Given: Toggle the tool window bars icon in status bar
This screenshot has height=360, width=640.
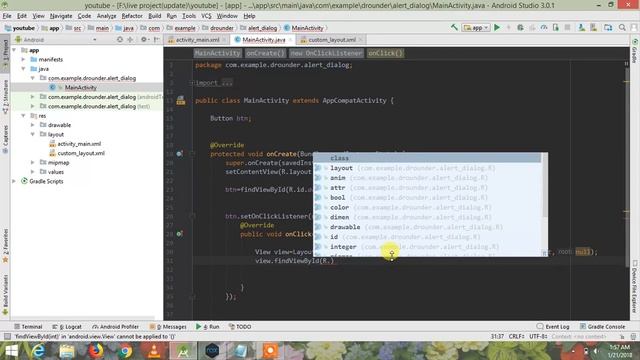Looking at the screenshot, I should pos(7,336).
